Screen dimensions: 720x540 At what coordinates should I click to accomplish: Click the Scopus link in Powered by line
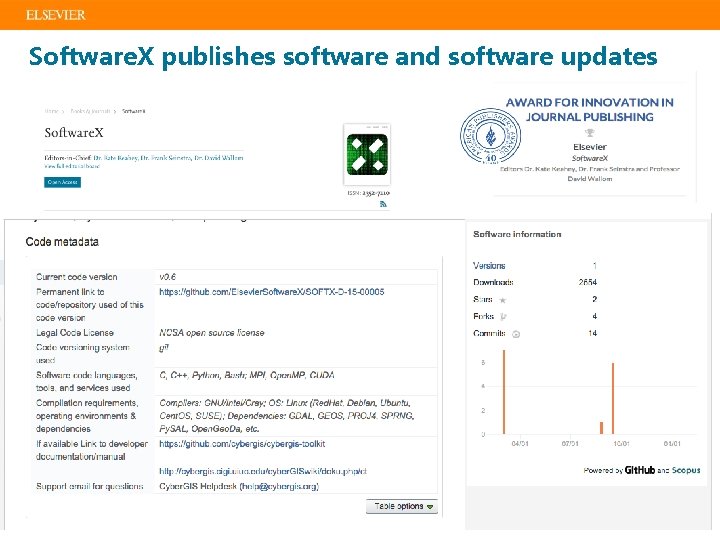[x=686, y=470]
